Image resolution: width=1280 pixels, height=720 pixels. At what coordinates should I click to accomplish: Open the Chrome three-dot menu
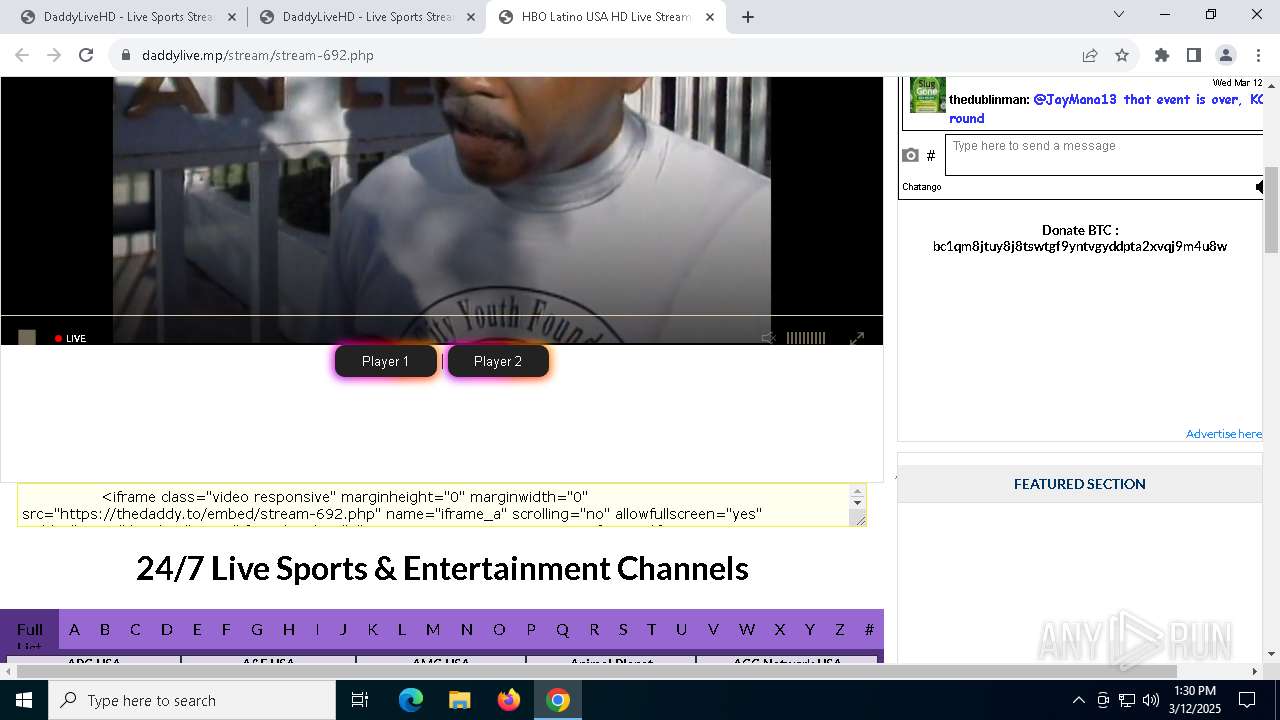tap(1258, 55)
